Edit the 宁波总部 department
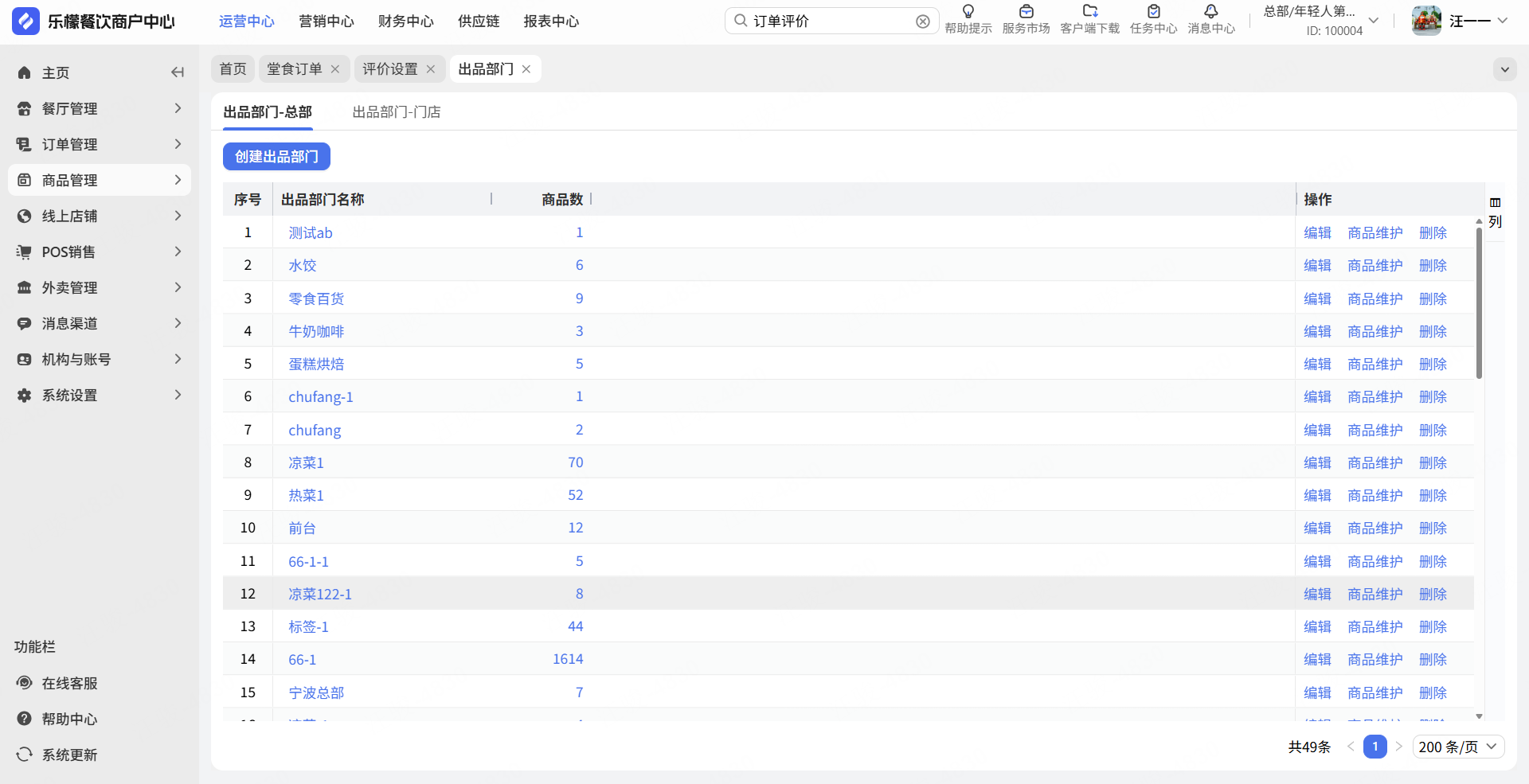This screenshot has width=1529, height=784. tap(1317, 692)
